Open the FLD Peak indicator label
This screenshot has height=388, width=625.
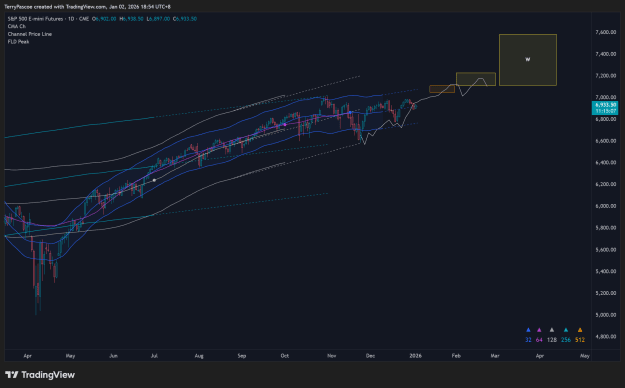(x=18, y=41)
